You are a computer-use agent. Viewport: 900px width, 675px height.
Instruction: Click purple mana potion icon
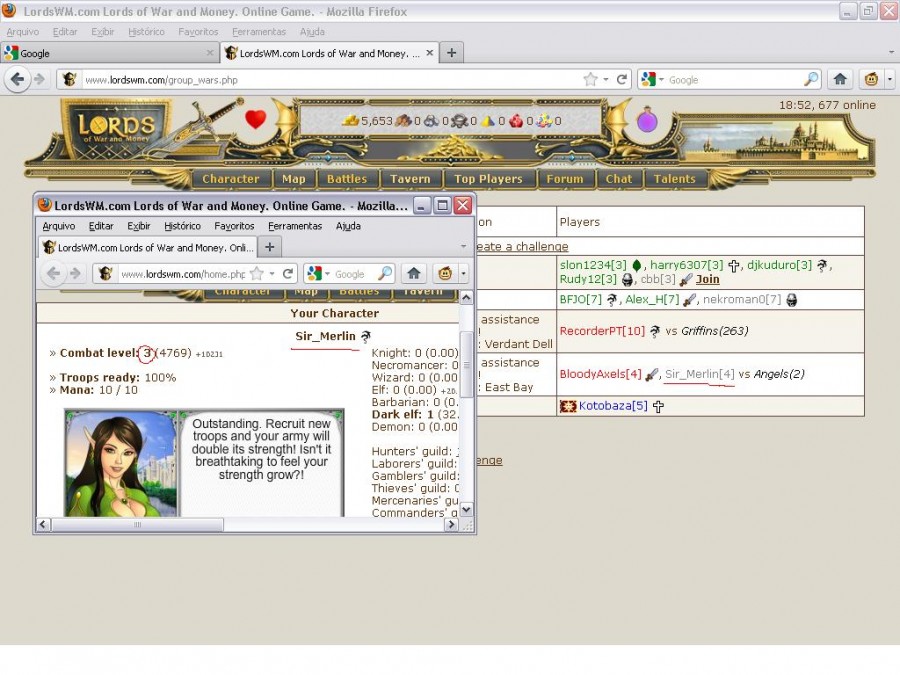pos(647,119)
